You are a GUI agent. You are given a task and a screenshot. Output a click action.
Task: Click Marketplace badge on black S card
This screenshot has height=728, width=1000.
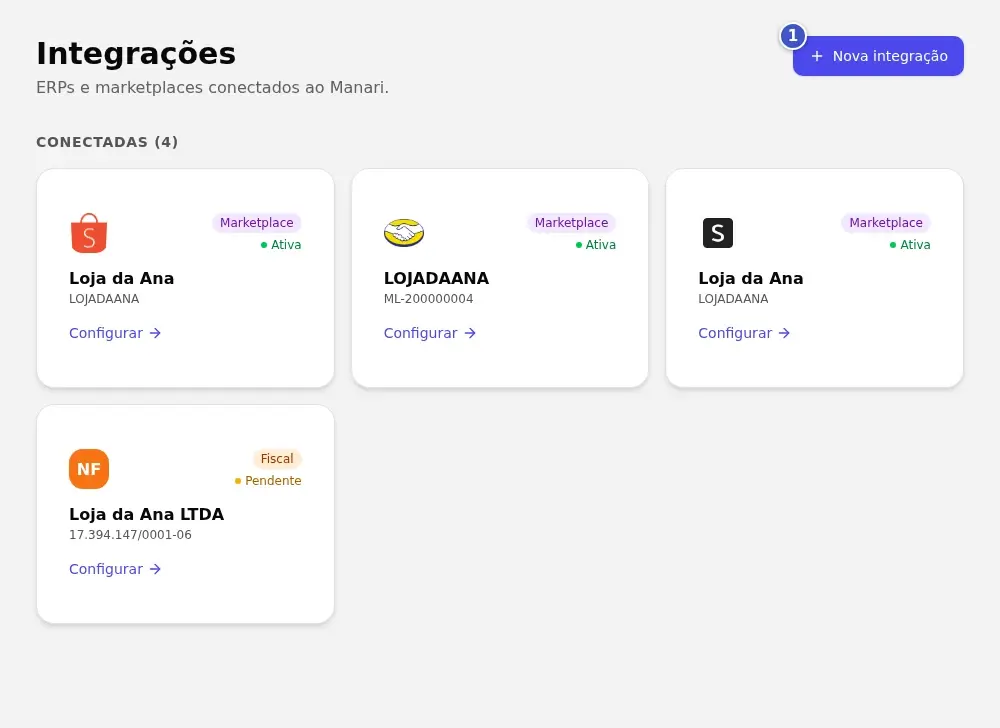886,222
